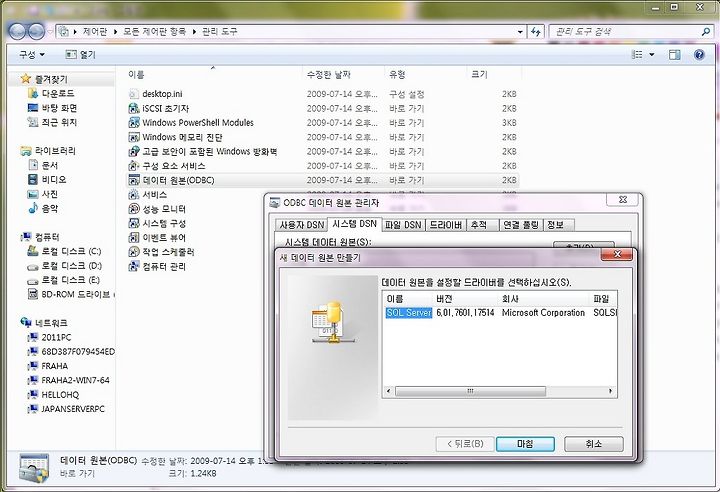This screenshot has height=492, width=720.
Task: Open network computer HELLOHQ
Action: [x=53, y=395]
